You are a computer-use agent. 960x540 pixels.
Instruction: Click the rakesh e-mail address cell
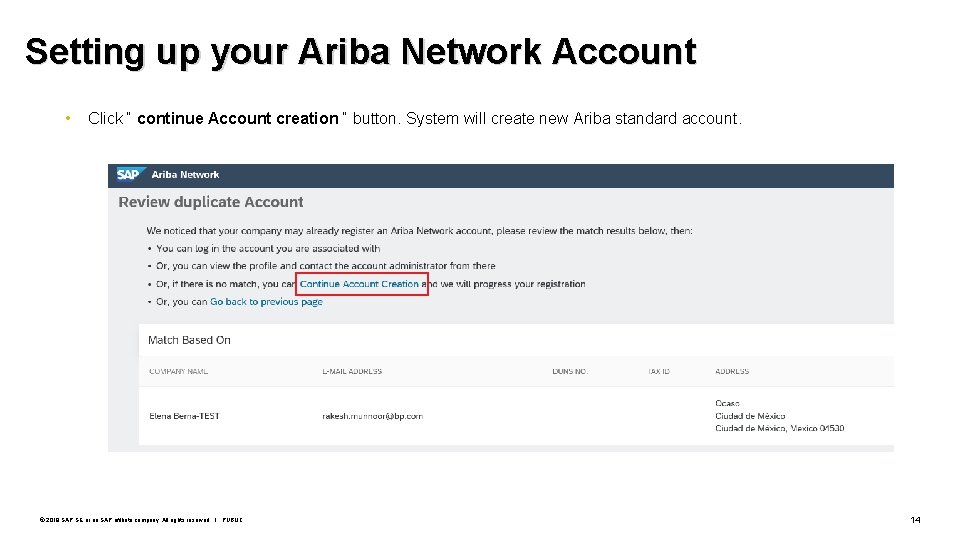(372, 416)
